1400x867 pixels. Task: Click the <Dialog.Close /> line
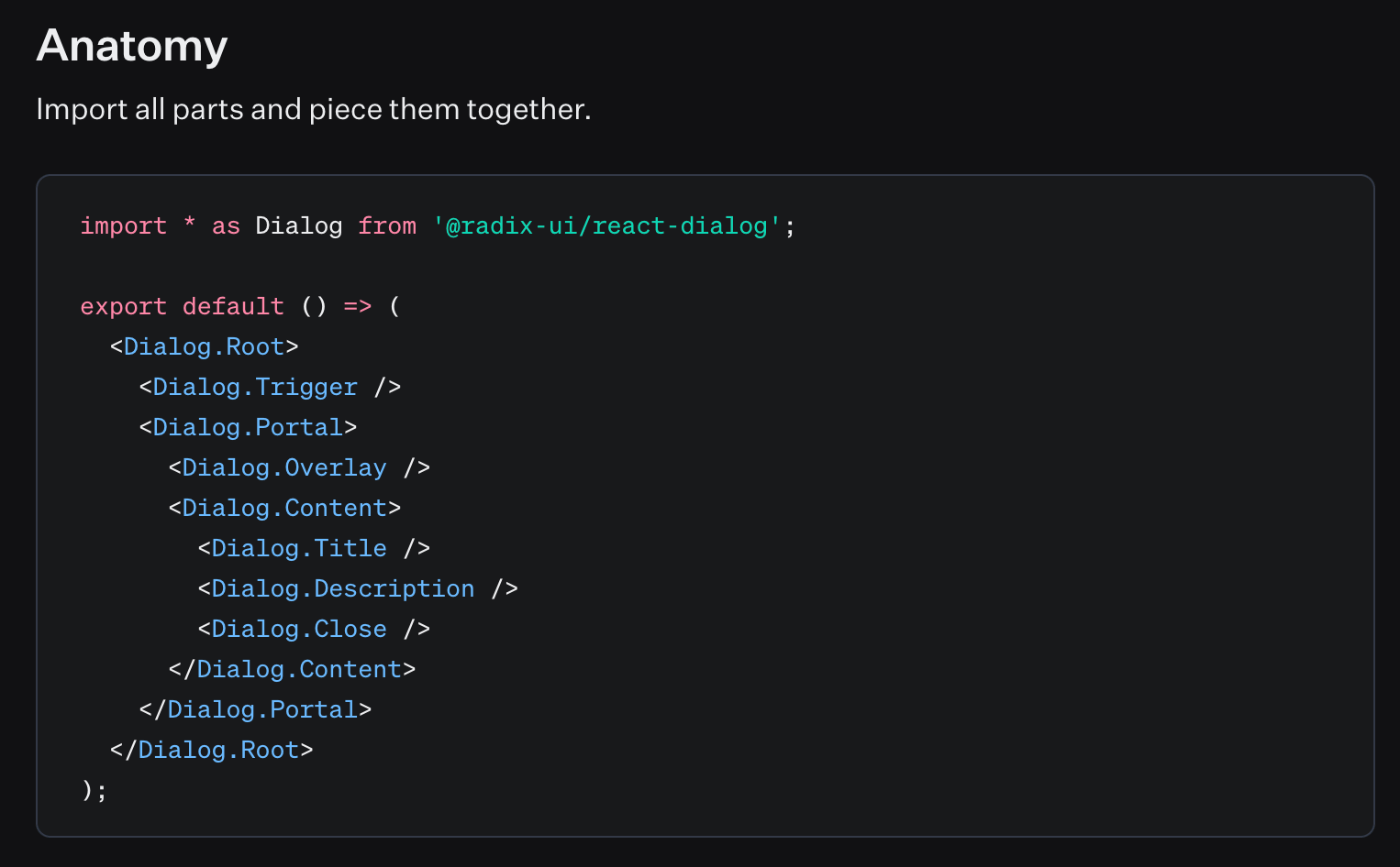(x=314, y=629)
